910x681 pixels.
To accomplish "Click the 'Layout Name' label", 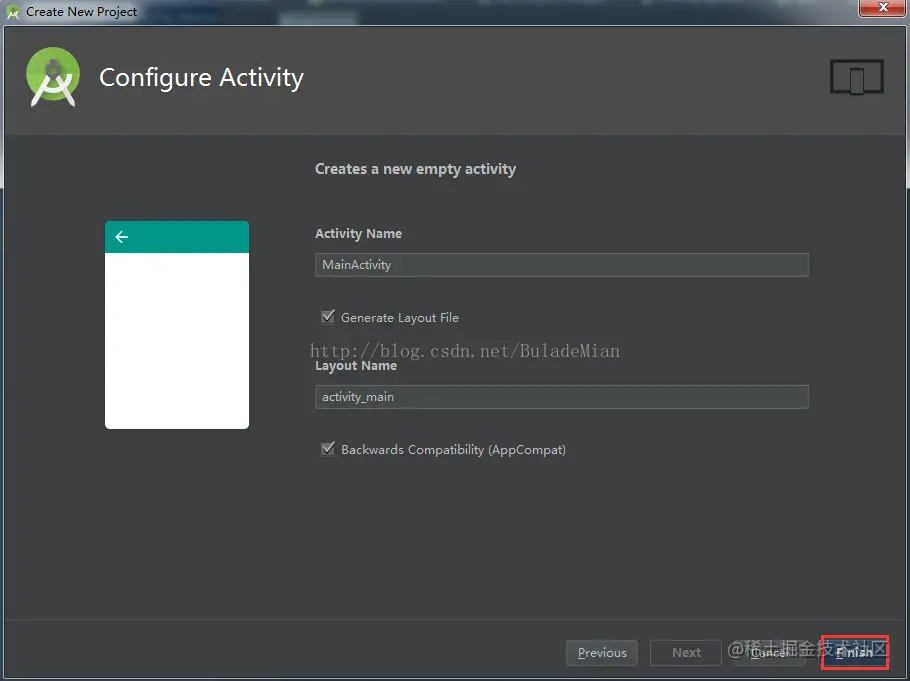I will (356, 366).
